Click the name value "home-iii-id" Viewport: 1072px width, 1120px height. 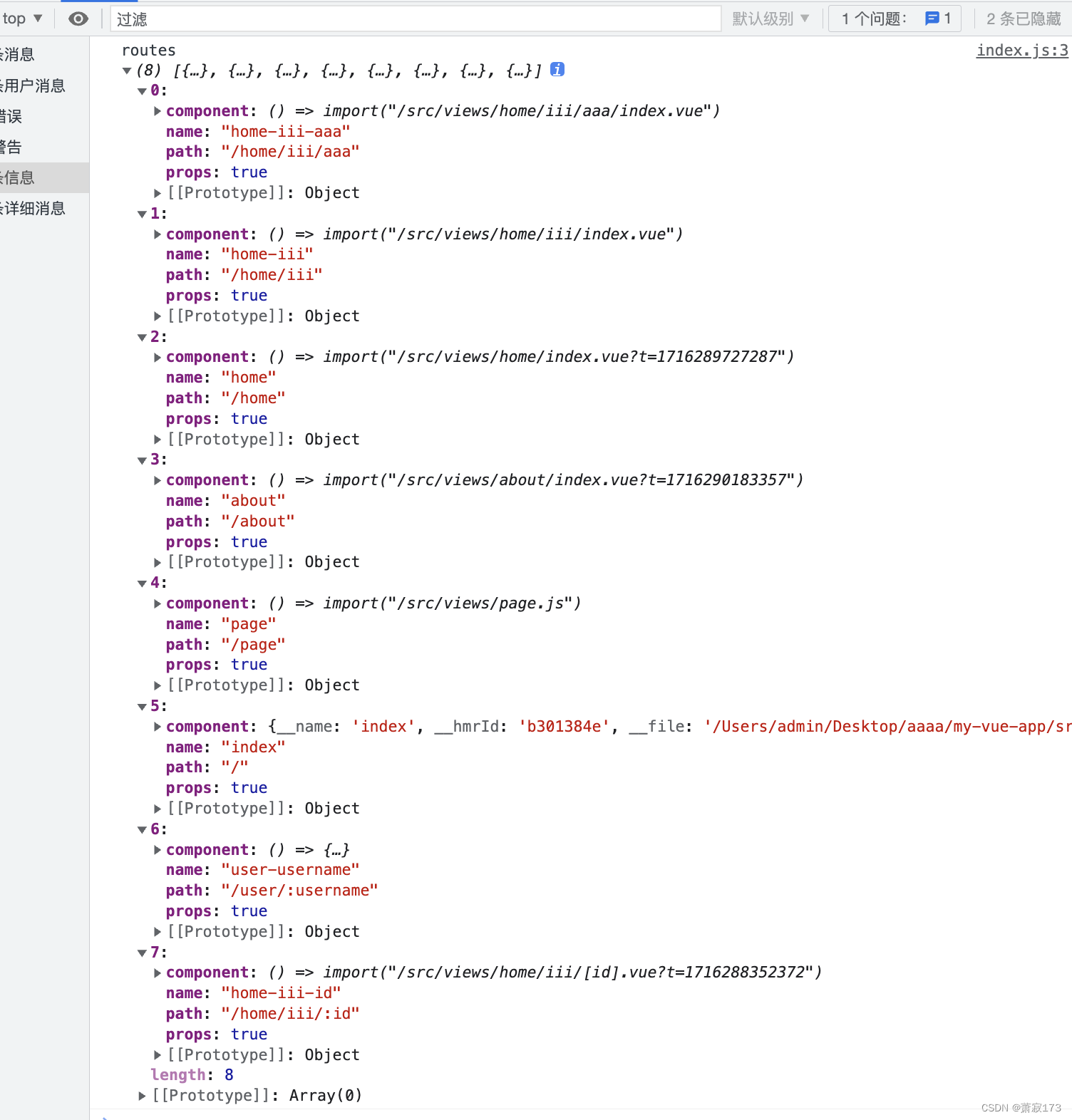pos(281,993)
